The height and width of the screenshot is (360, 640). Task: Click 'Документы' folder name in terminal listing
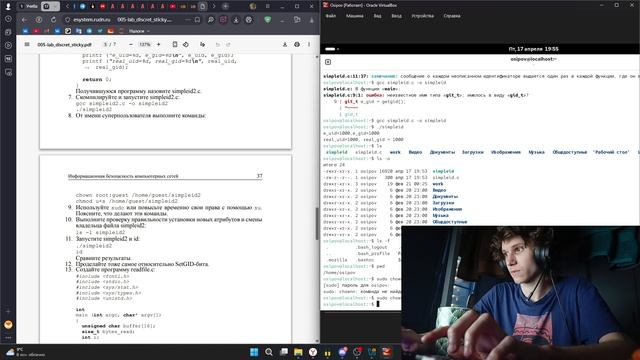click(x=445, y=196)
